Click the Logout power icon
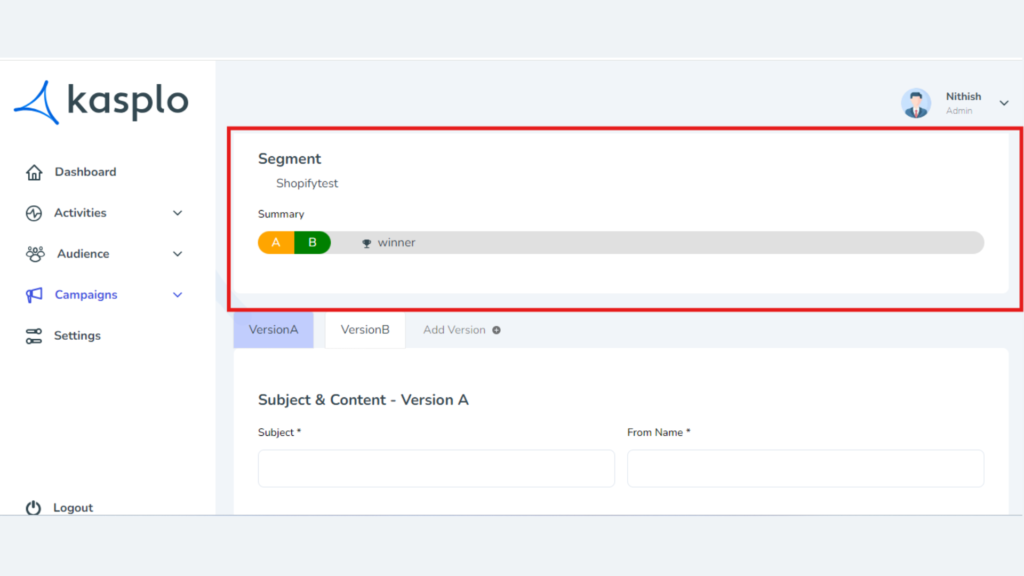The width and height of the screenshot is (1024, 576). 33,507
